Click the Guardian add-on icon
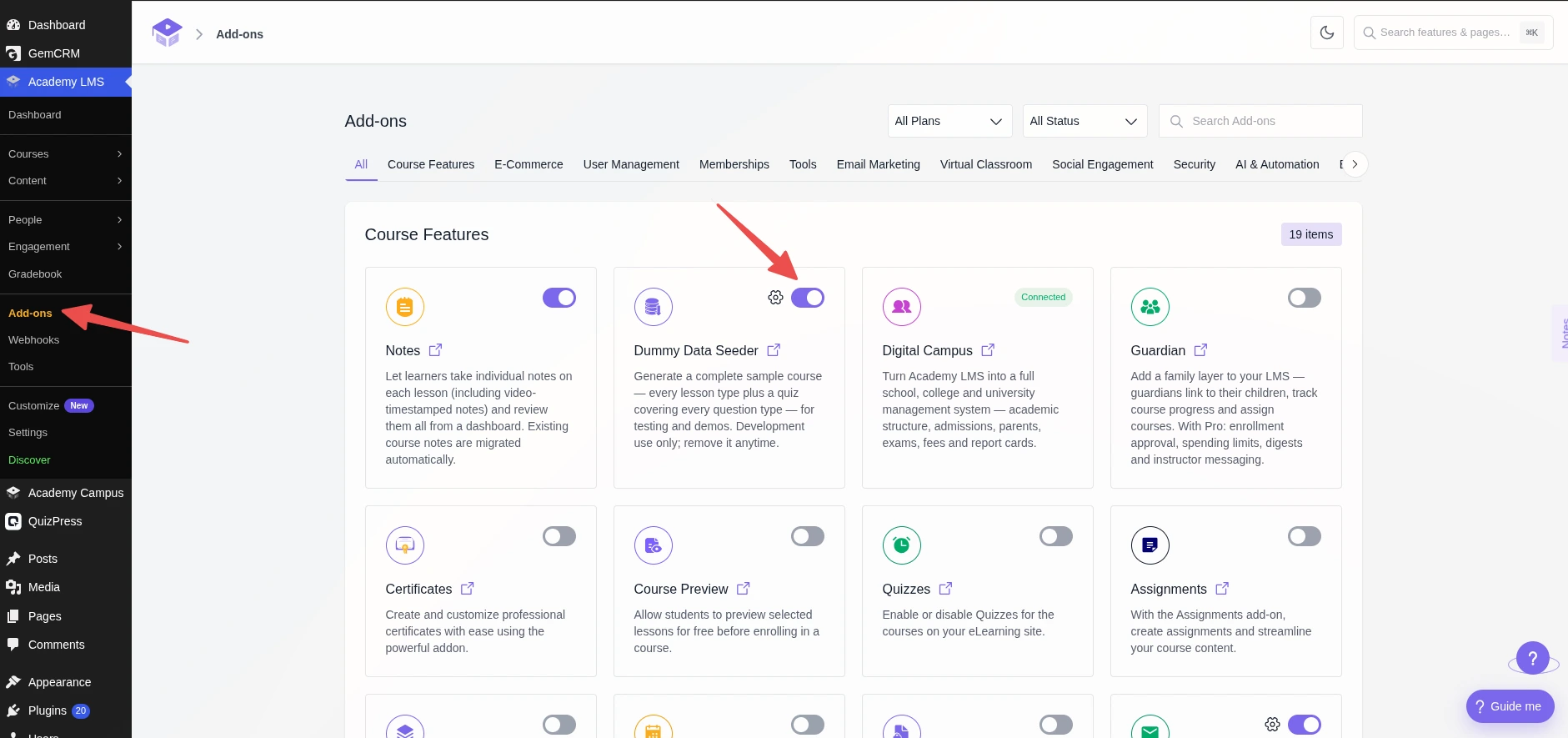Screen dimensions: 1568x738 pyautogui.click(x=1150, y=307)
